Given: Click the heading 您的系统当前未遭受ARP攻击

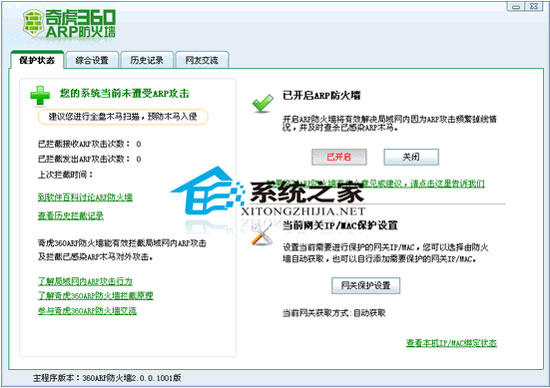Looking at the screenshot, I should [124, 93].
